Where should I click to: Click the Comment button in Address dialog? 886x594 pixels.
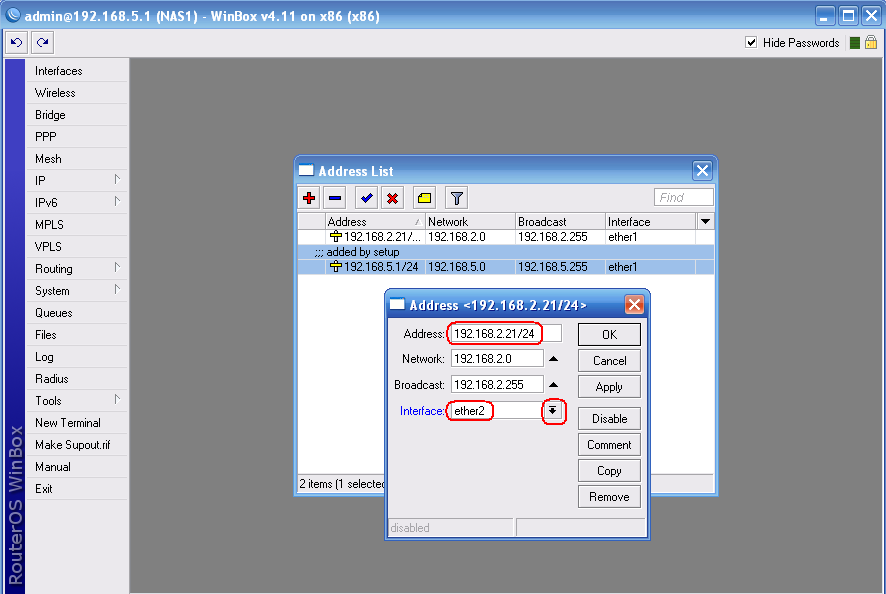coord(609,445)
